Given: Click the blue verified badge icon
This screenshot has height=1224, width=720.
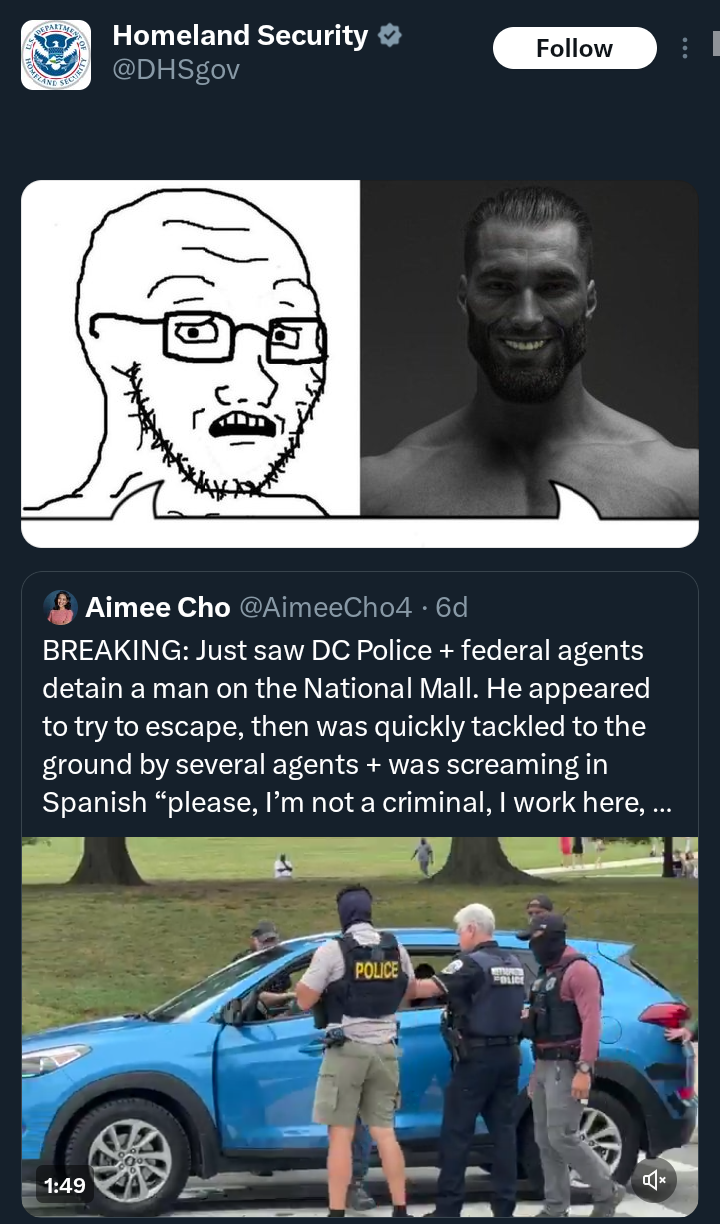Looking at the screenshot, I should [390, 36].
